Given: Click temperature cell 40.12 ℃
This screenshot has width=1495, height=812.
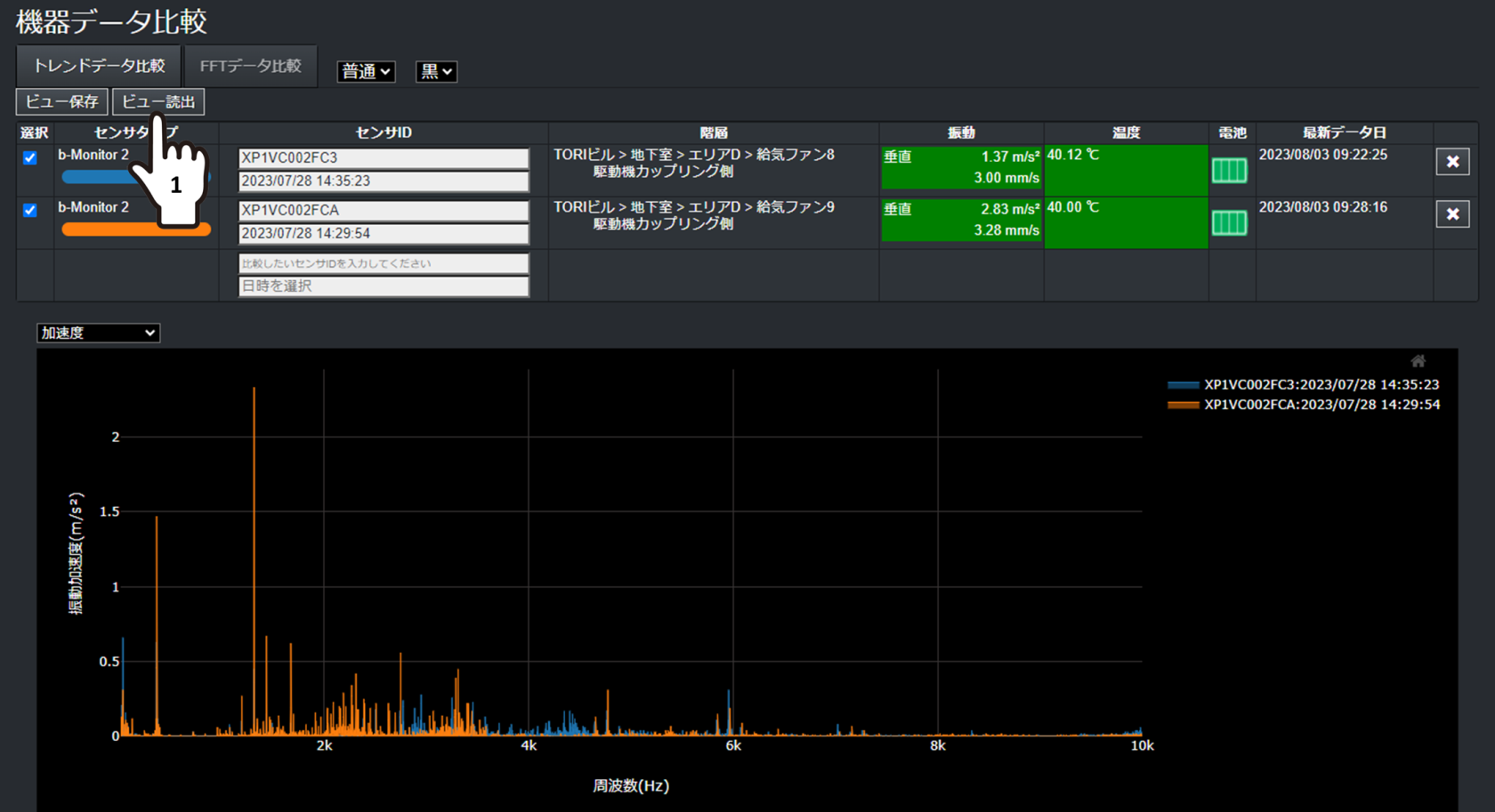Looking at the screenshot, I should [x=1126, y=169].
